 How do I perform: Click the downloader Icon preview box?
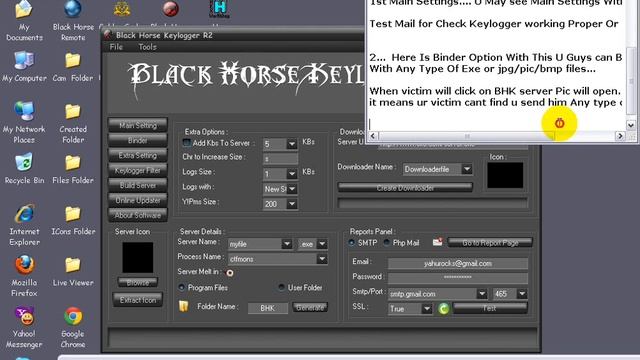[x=505, y=176]
